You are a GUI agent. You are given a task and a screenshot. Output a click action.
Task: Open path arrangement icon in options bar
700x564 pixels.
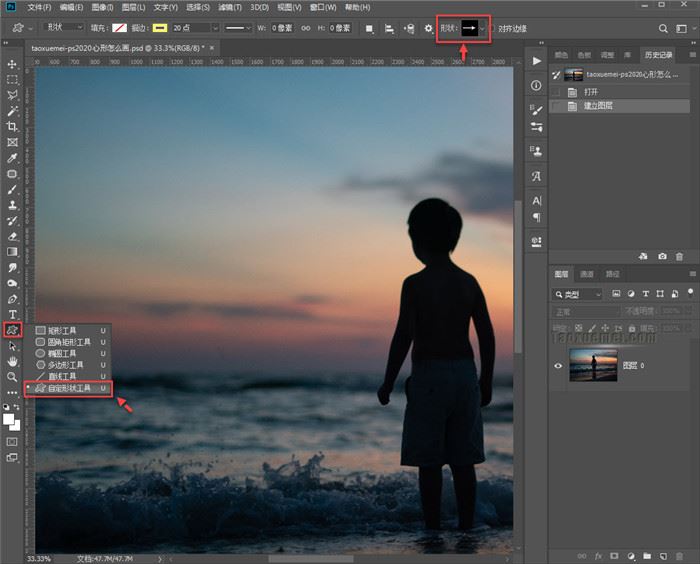click(x=409, y=29)
